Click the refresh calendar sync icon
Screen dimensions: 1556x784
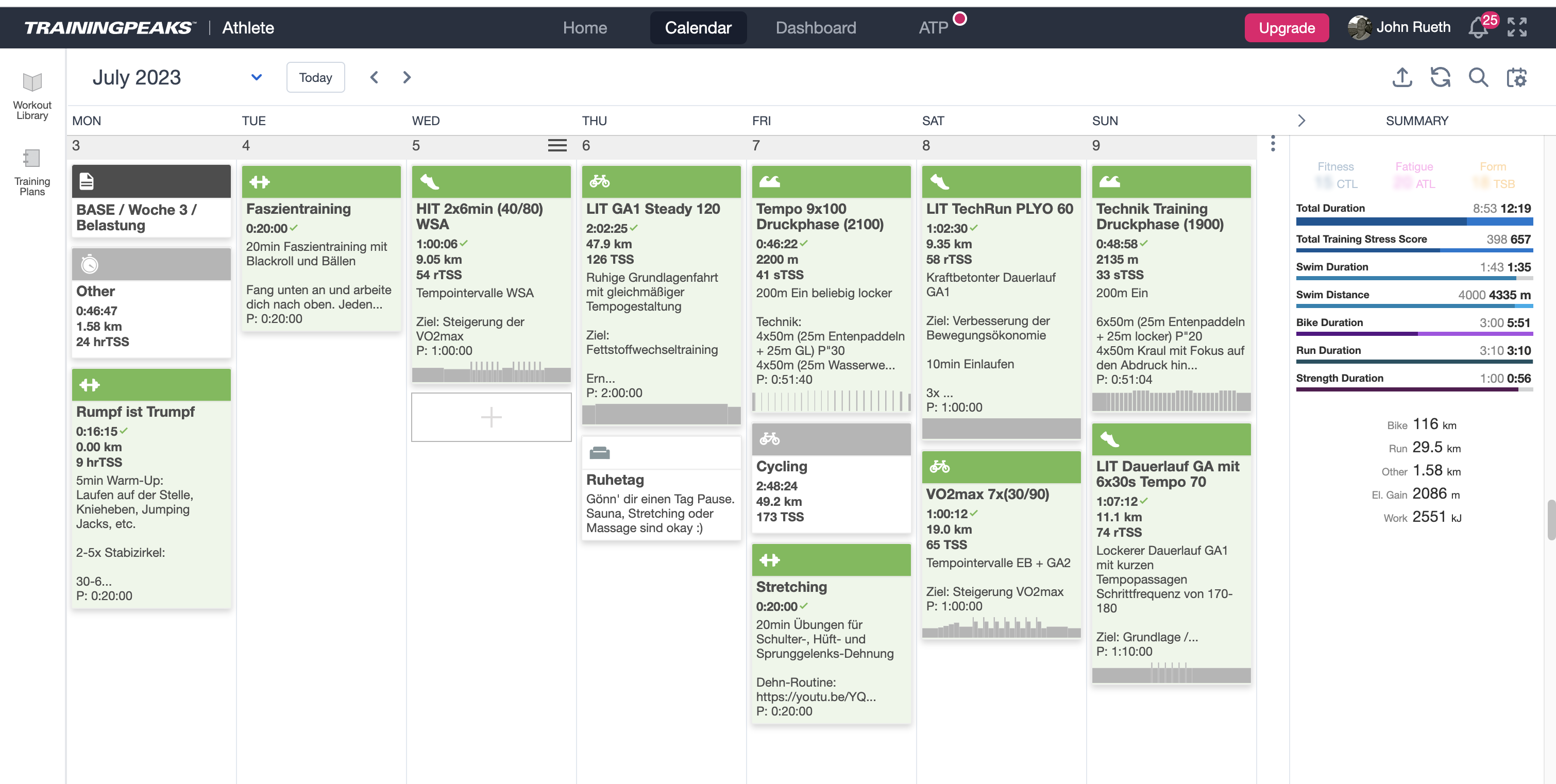coord(1440,77)
